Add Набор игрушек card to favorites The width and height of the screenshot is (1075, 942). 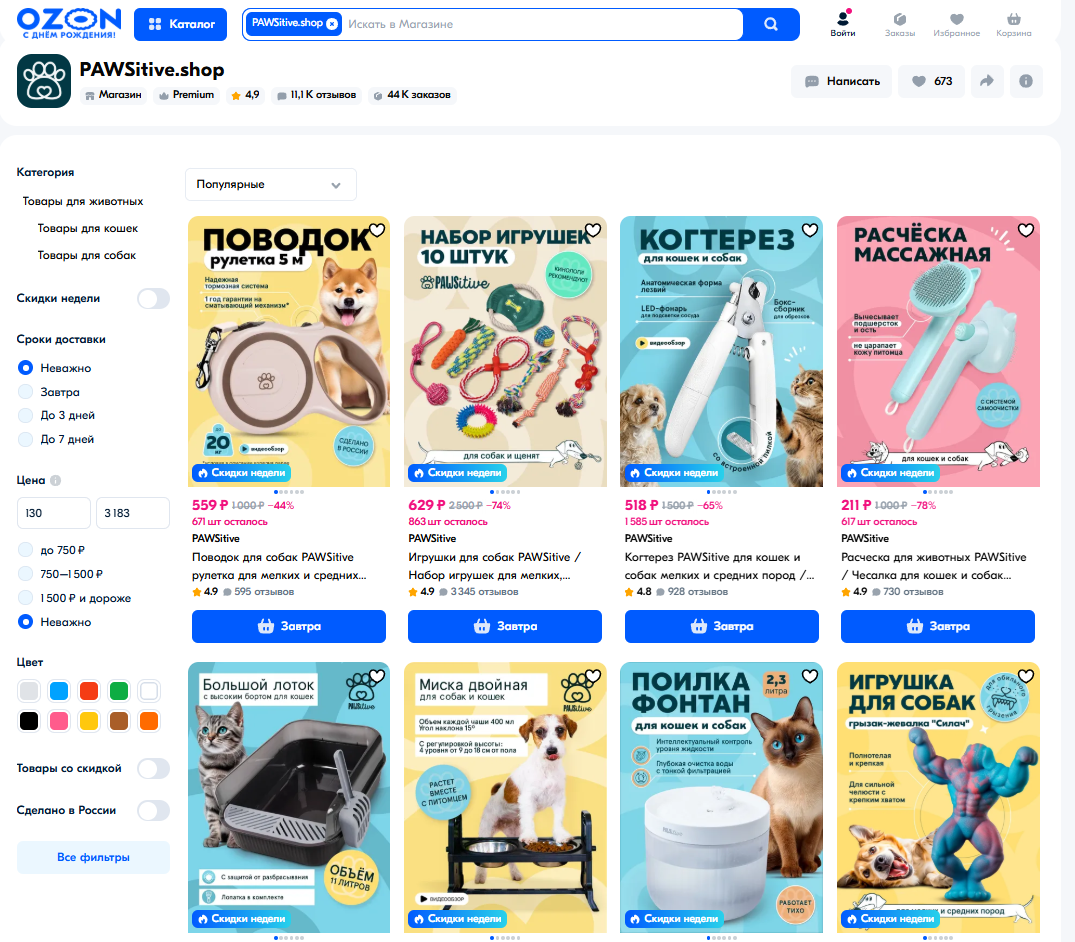point(593,230)
